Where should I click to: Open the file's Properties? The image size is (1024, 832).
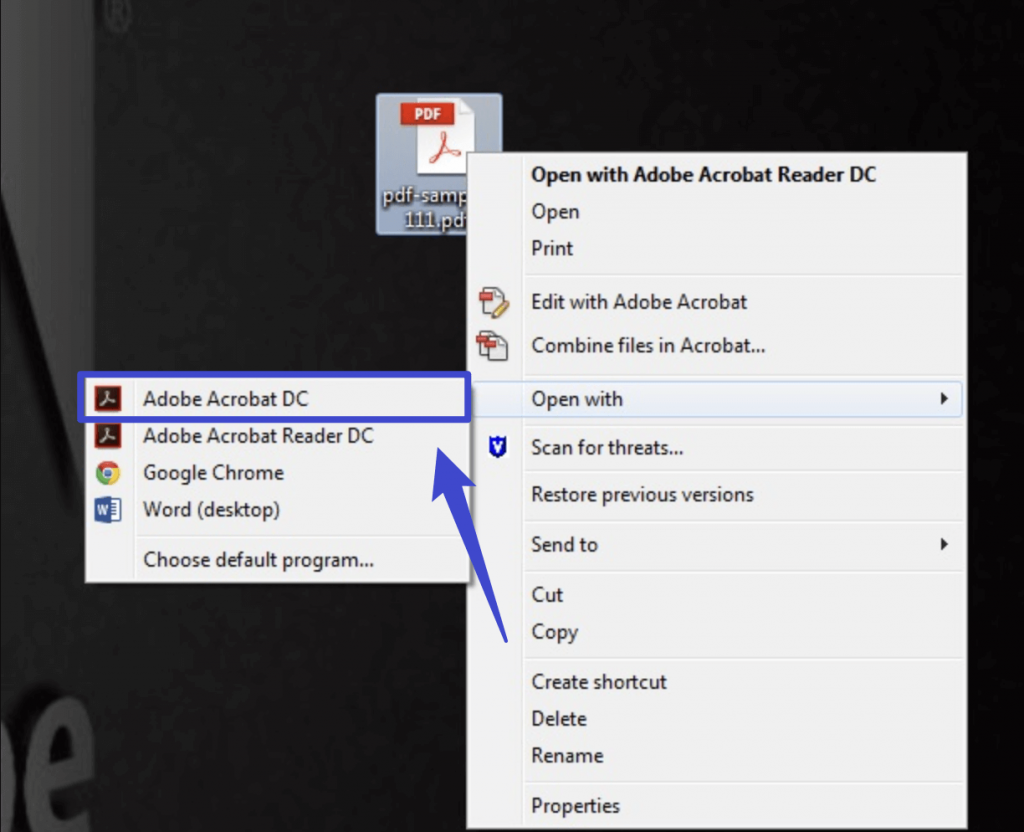click(x=576, y=804)
